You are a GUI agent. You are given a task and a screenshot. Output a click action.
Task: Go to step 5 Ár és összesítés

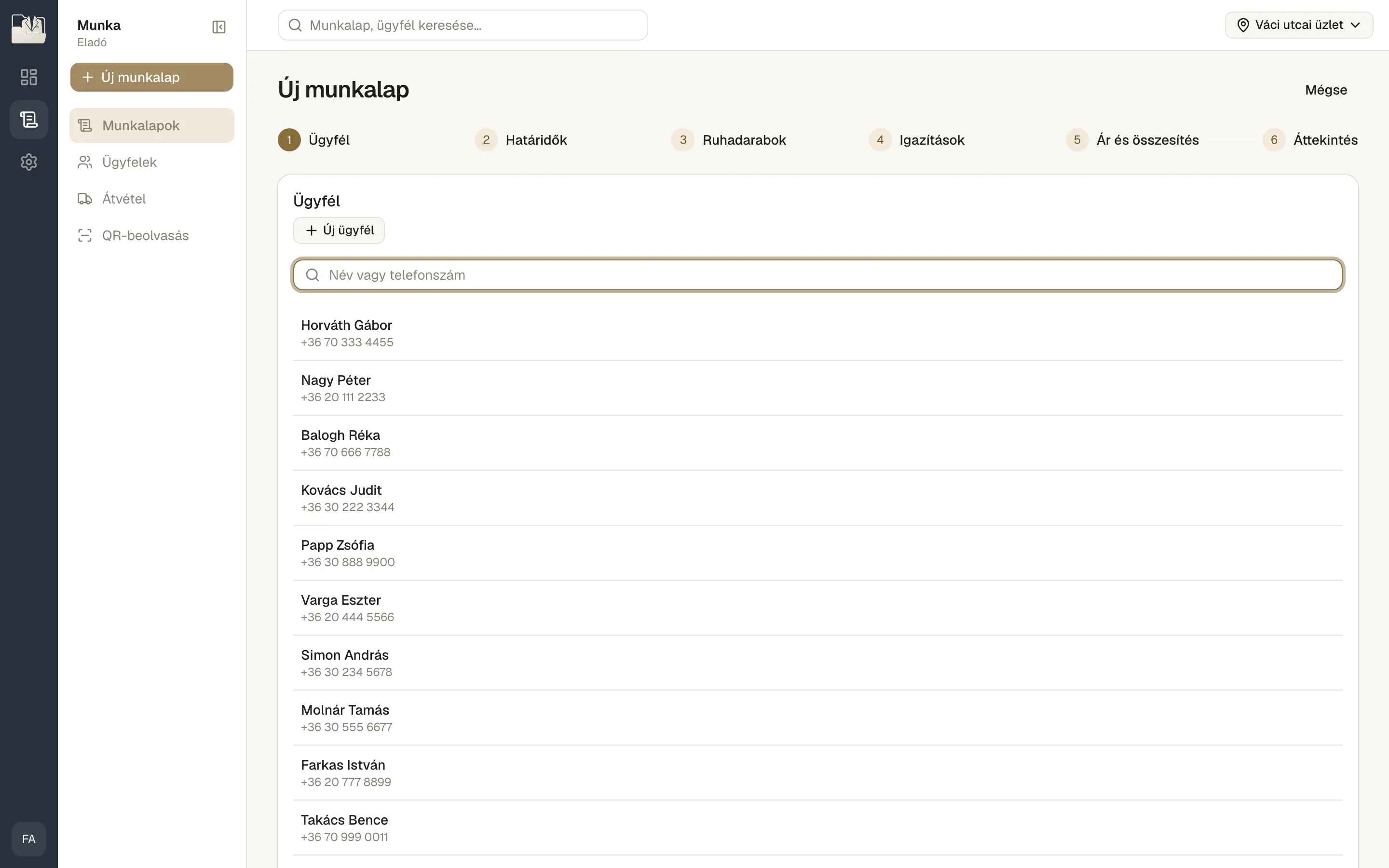point(1132,140)
